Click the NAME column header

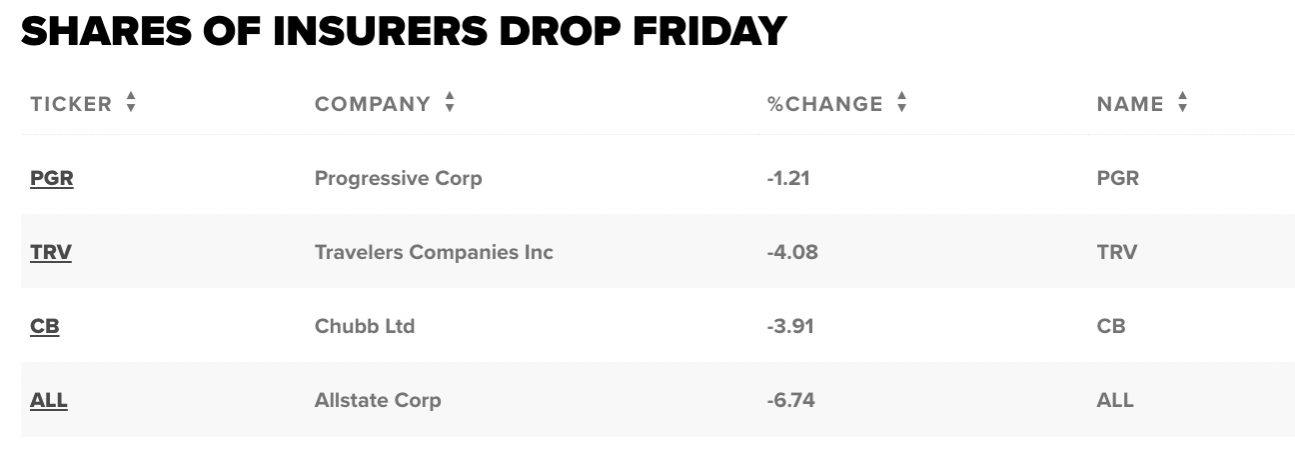[1130, 104]
